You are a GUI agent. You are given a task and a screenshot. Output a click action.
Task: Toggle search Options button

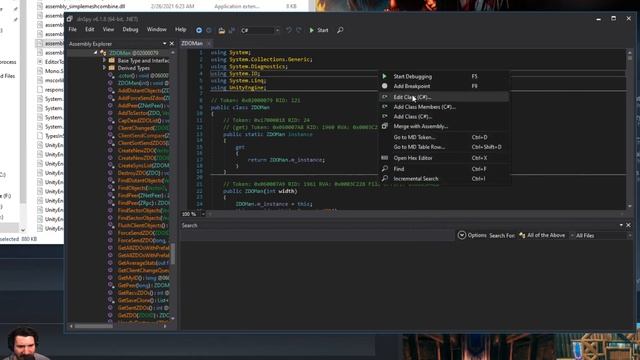pos(472,235)
